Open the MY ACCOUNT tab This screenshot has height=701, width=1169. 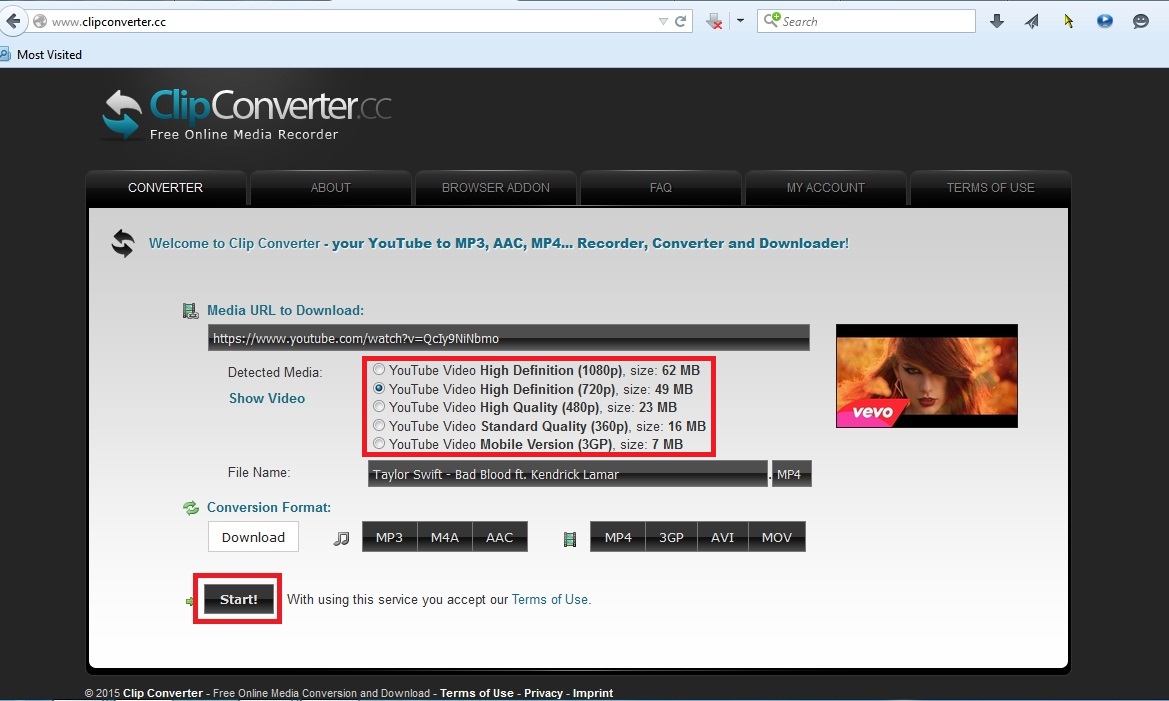click(825, 188)
